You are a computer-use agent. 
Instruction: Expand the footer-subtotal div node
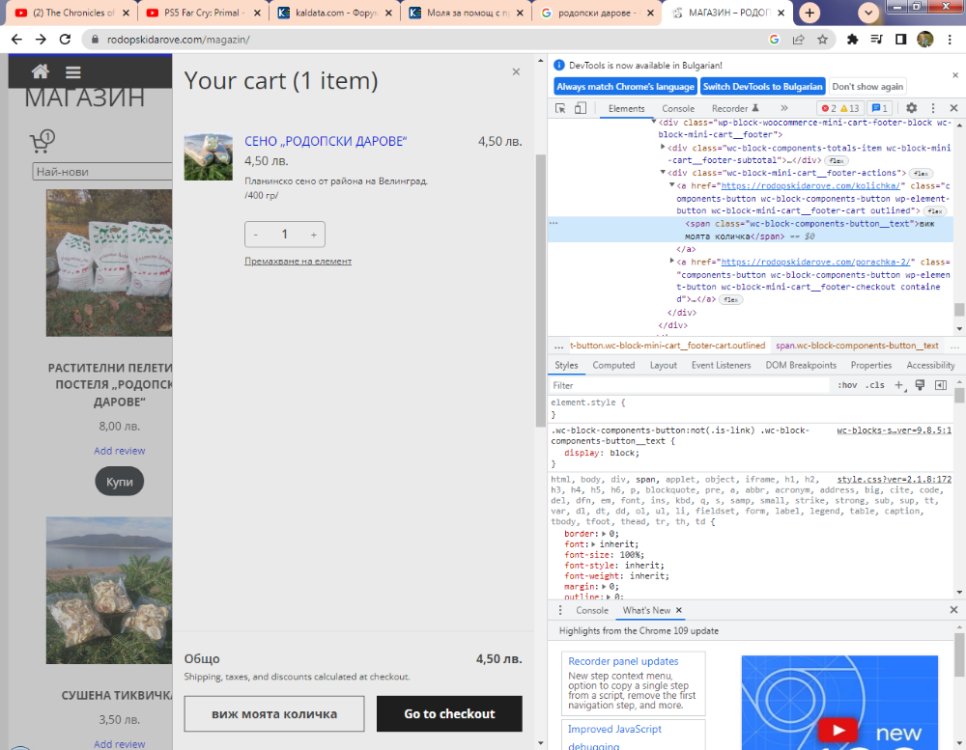[x=663, y=147]
